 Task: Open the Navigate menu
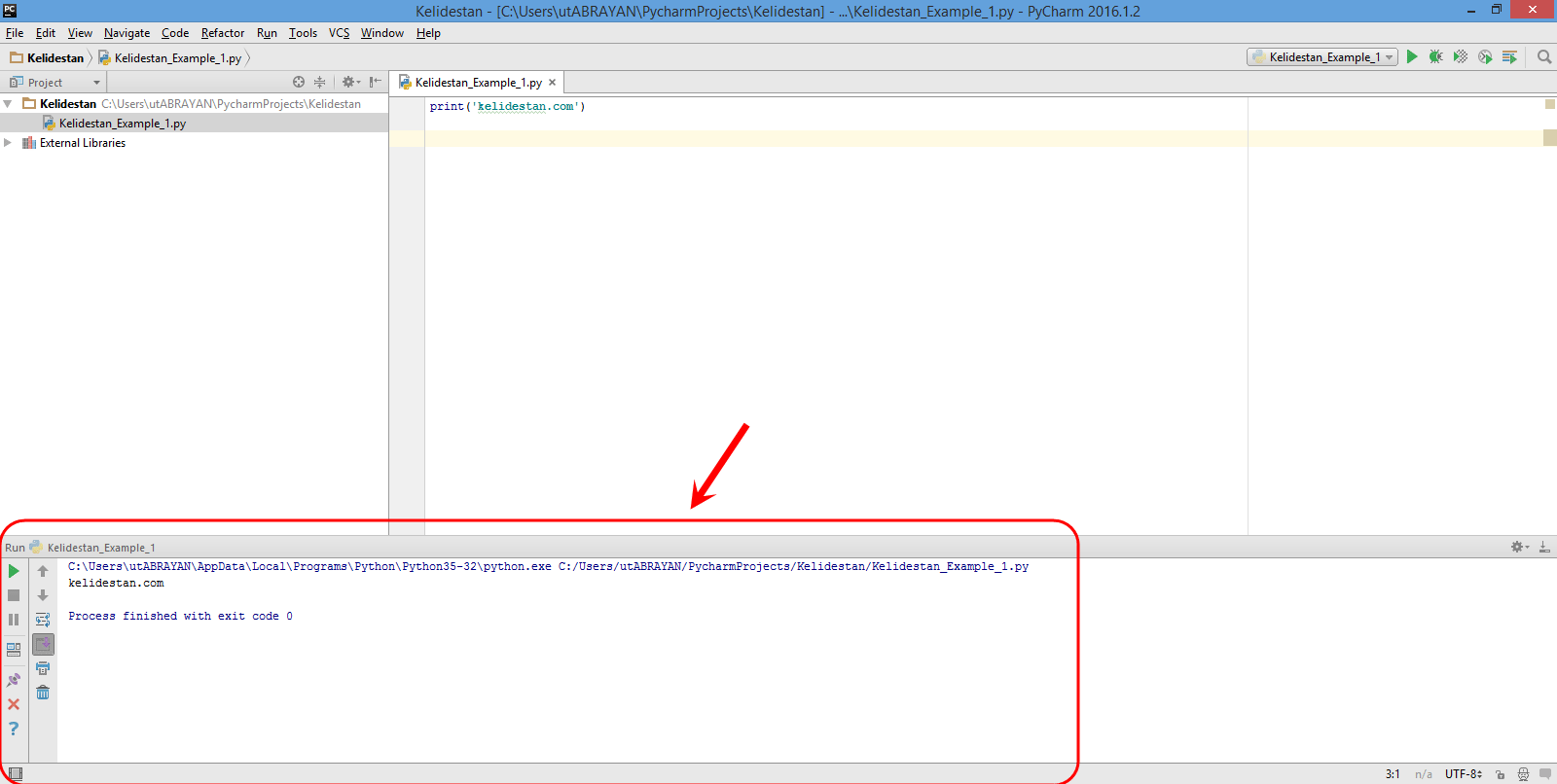click(x=127, y=33)
